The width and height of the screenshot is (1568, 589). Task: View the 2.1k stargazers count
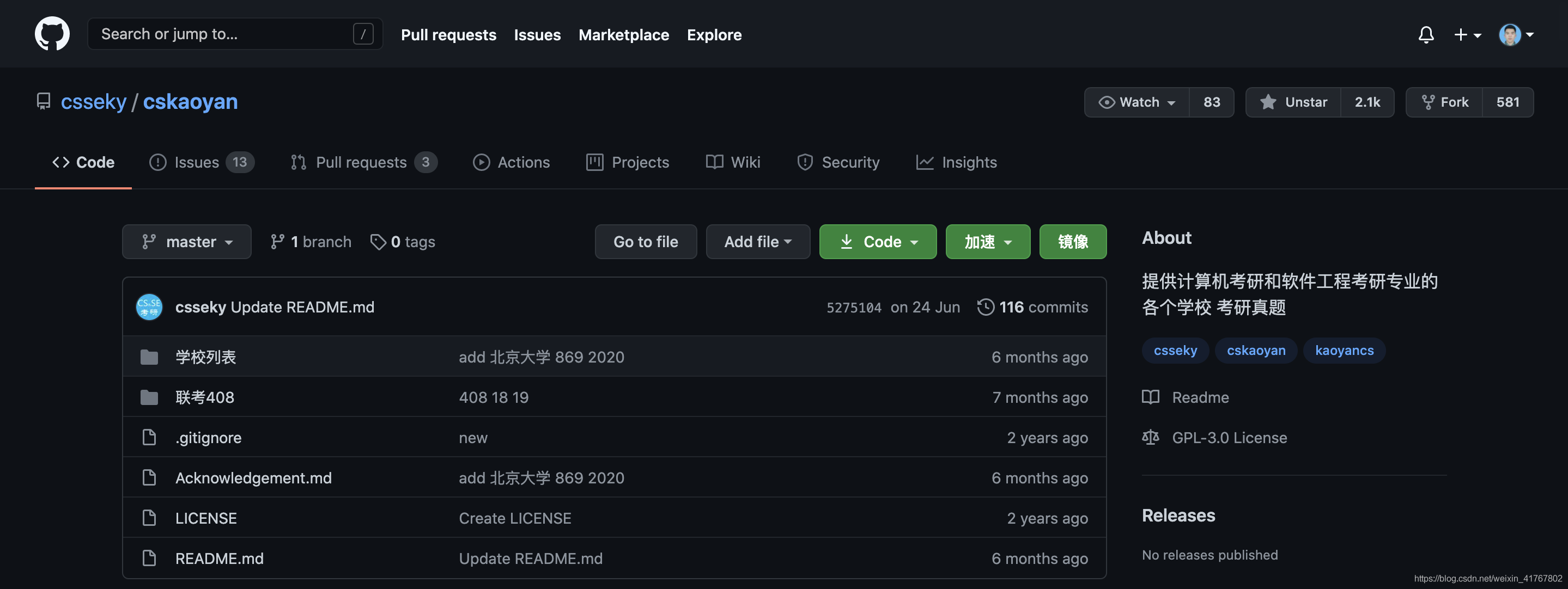coord(1368,102)
